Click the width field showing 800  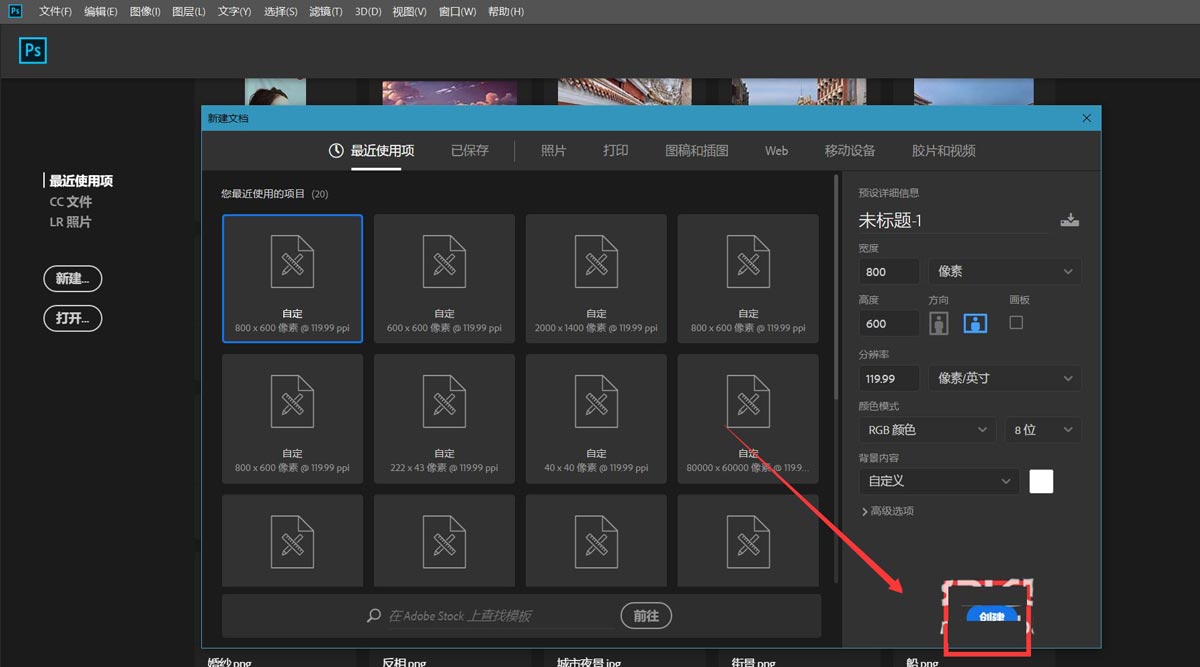[889, 271]
